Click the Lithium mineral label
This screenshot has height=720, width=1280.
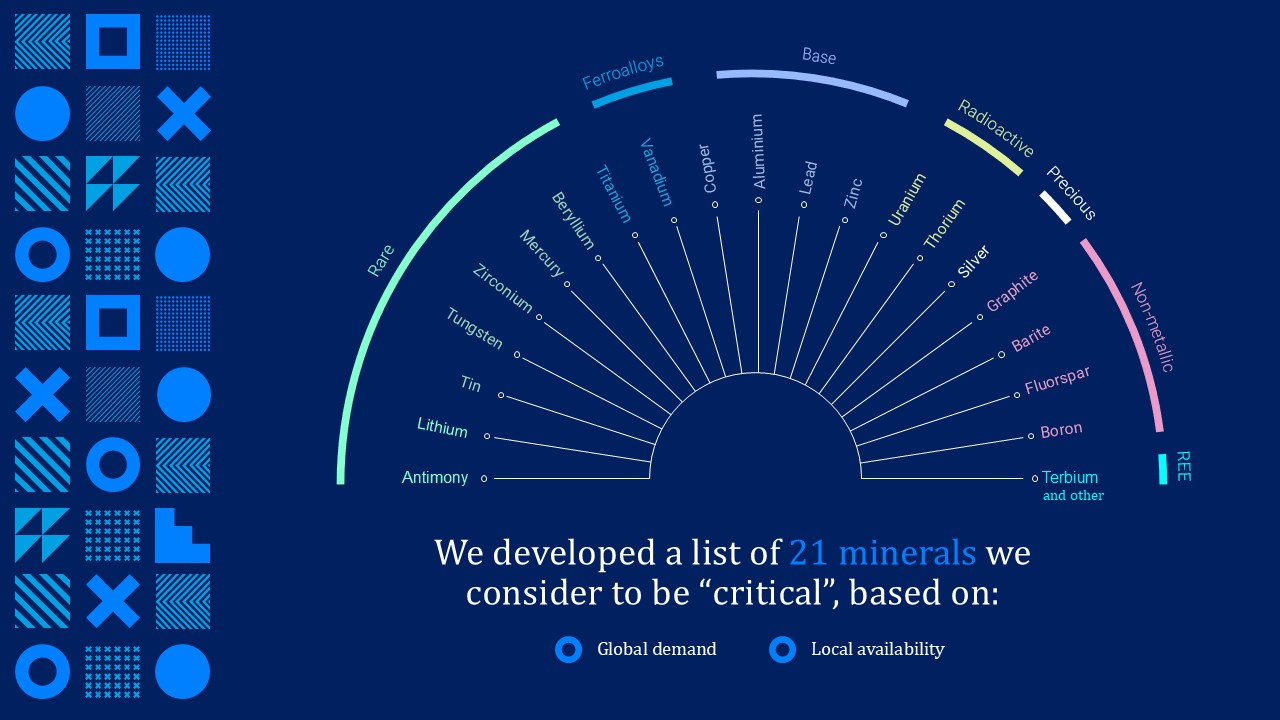pyautogui.click(x=442, y=428)
